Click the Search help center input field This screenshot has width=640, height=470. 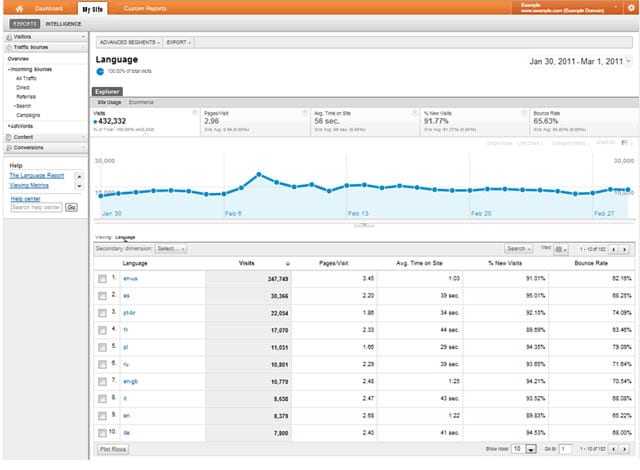pyautogui.click(x=36, y=207)
